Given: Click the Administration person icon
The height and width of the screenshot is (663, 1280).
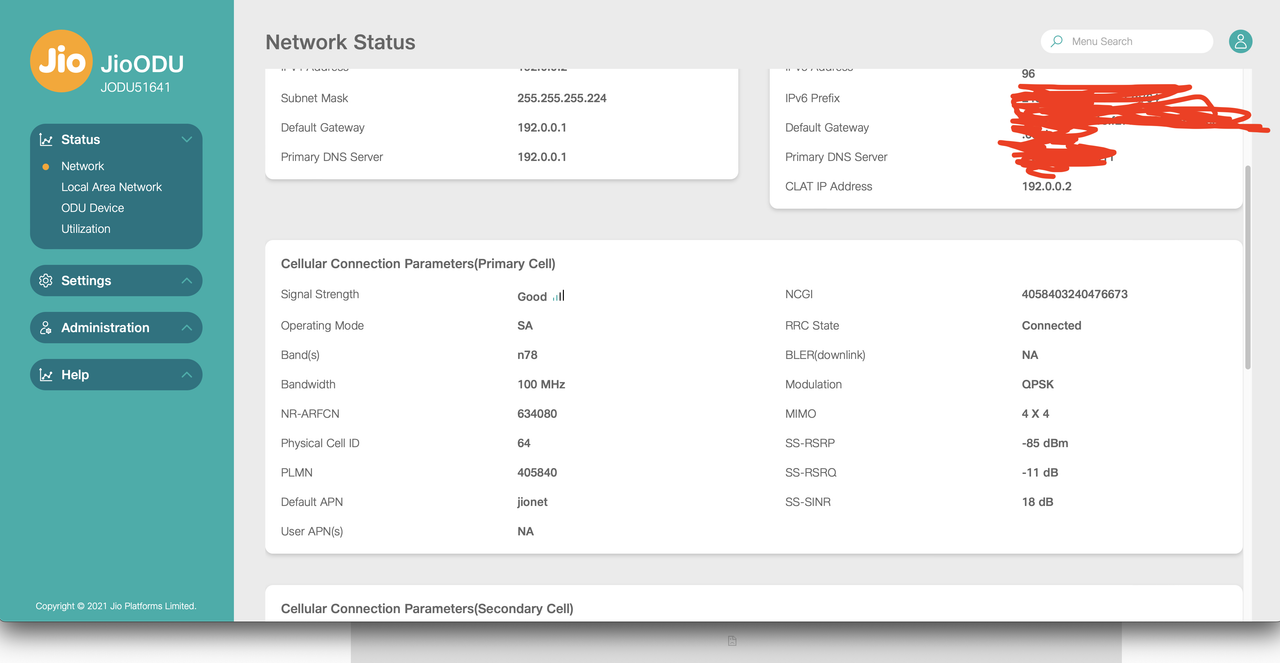Looking at the screenshot, I should [45, 327].
